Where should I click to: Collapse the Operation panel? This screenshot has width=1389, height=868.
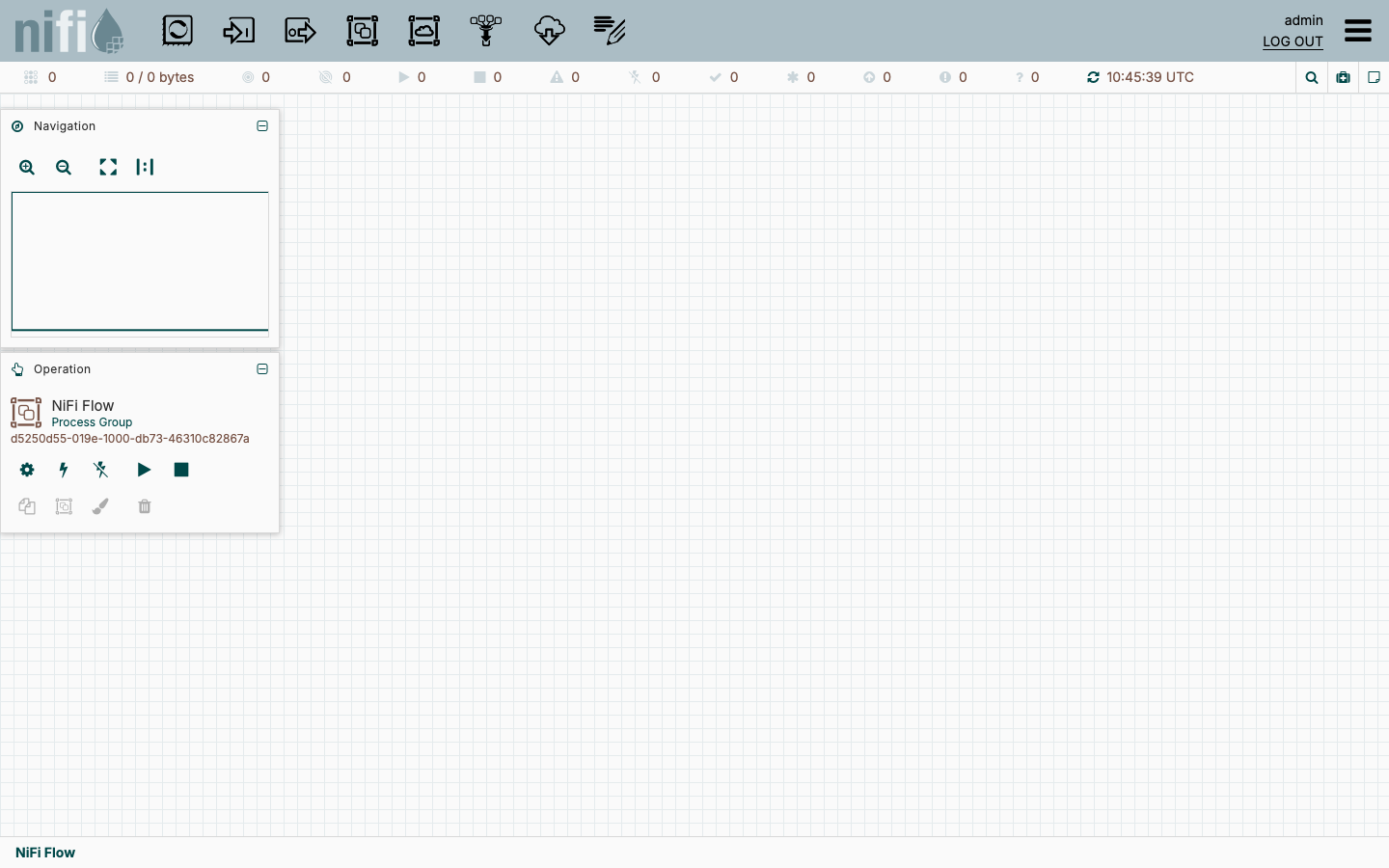[x=262, y=369]
